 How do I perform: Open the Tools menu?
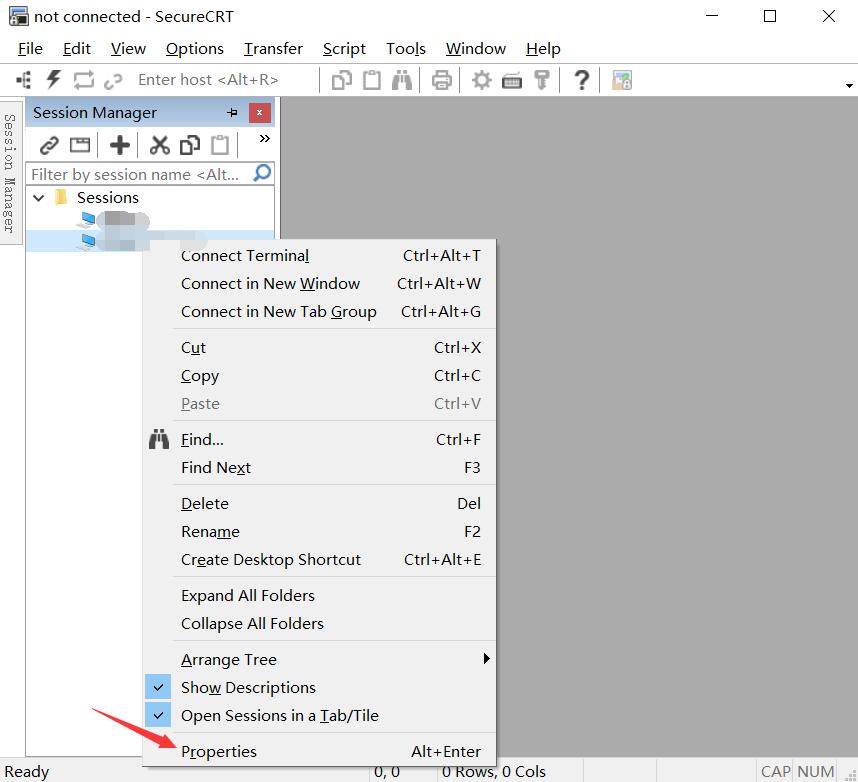coord(405,49)
